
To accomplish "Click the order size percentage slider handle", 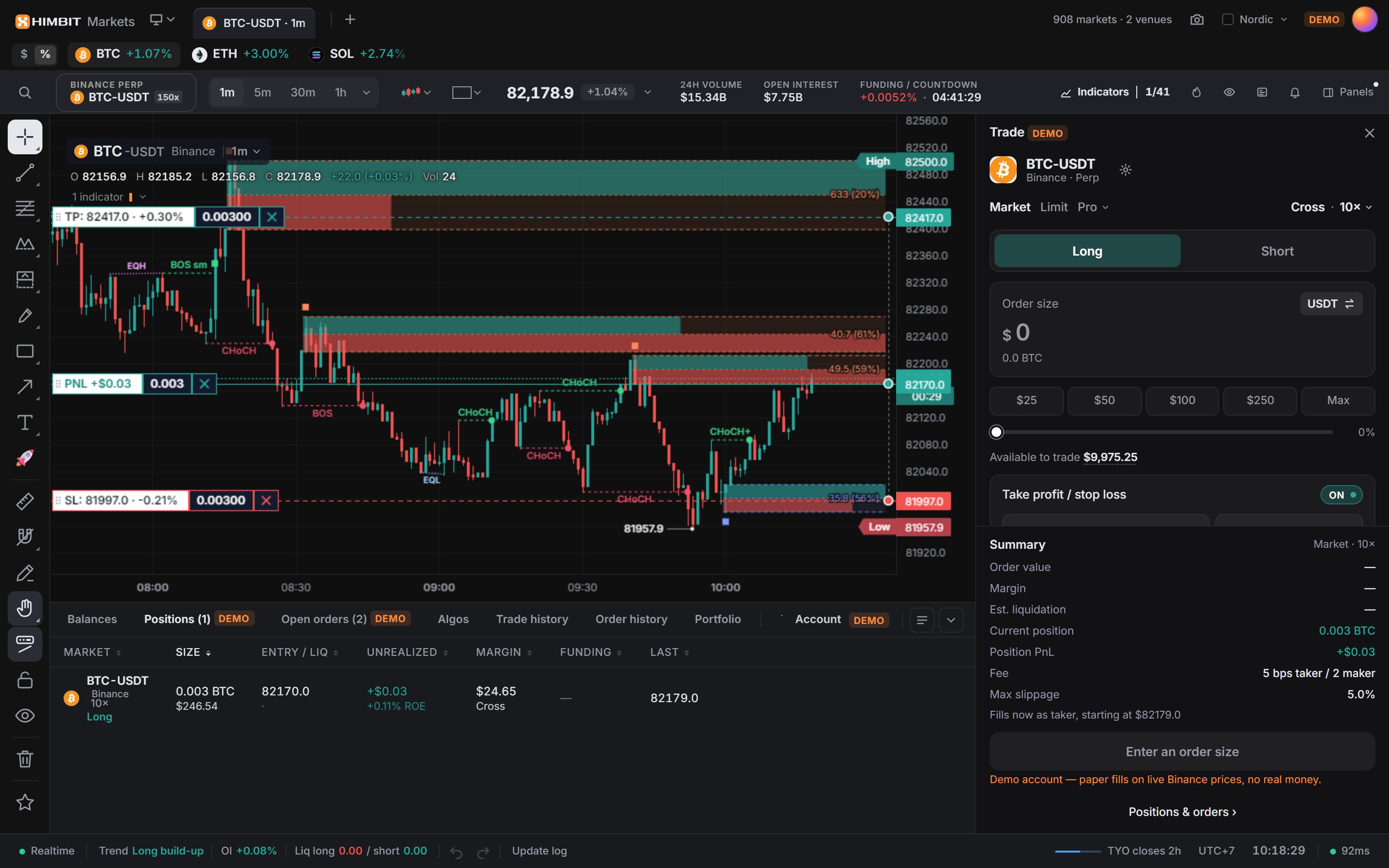I will (x=996, y=432).
